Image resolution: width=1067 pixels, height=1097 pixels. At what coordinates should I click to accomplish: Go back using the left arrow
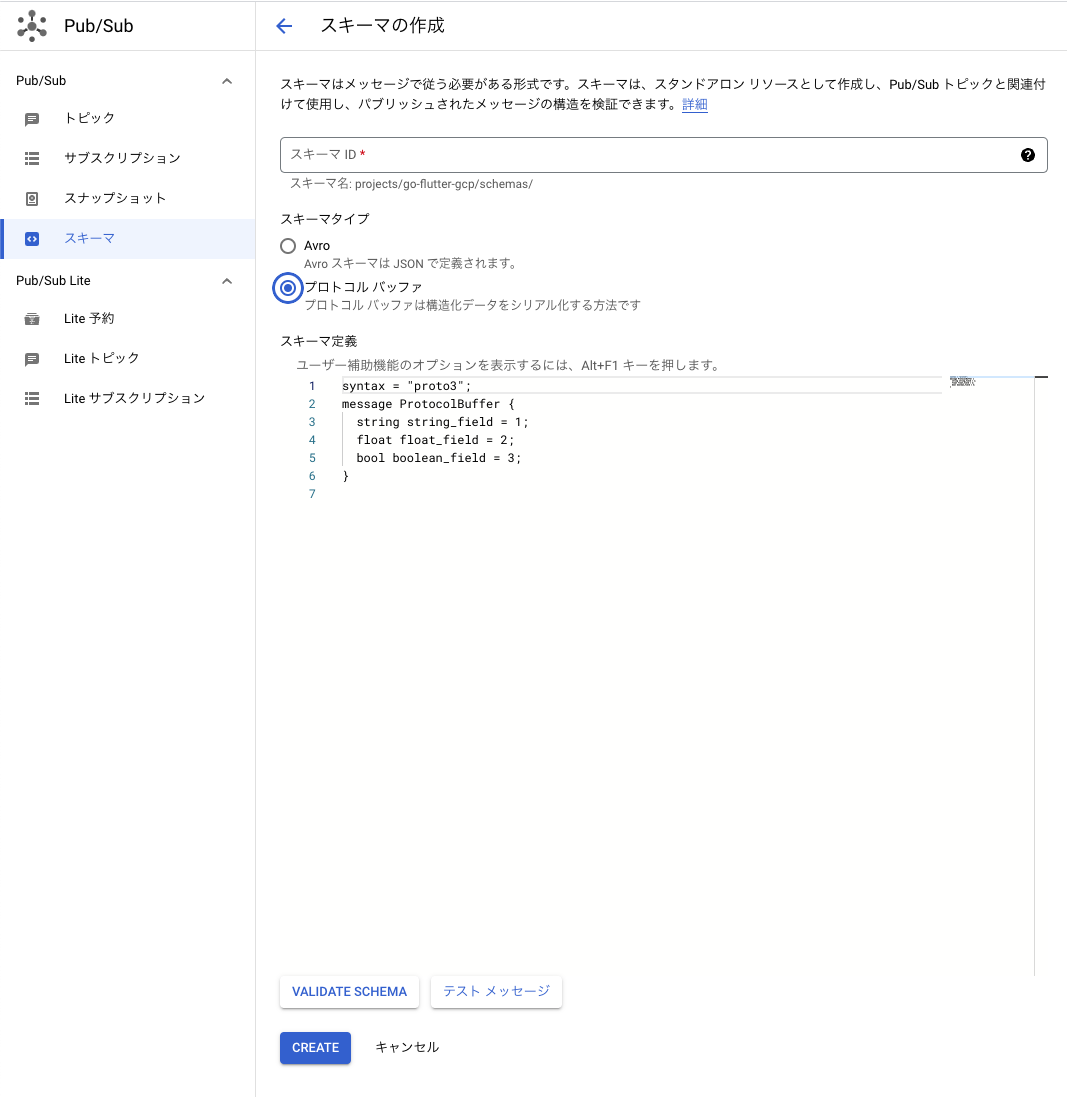(284, 26)
